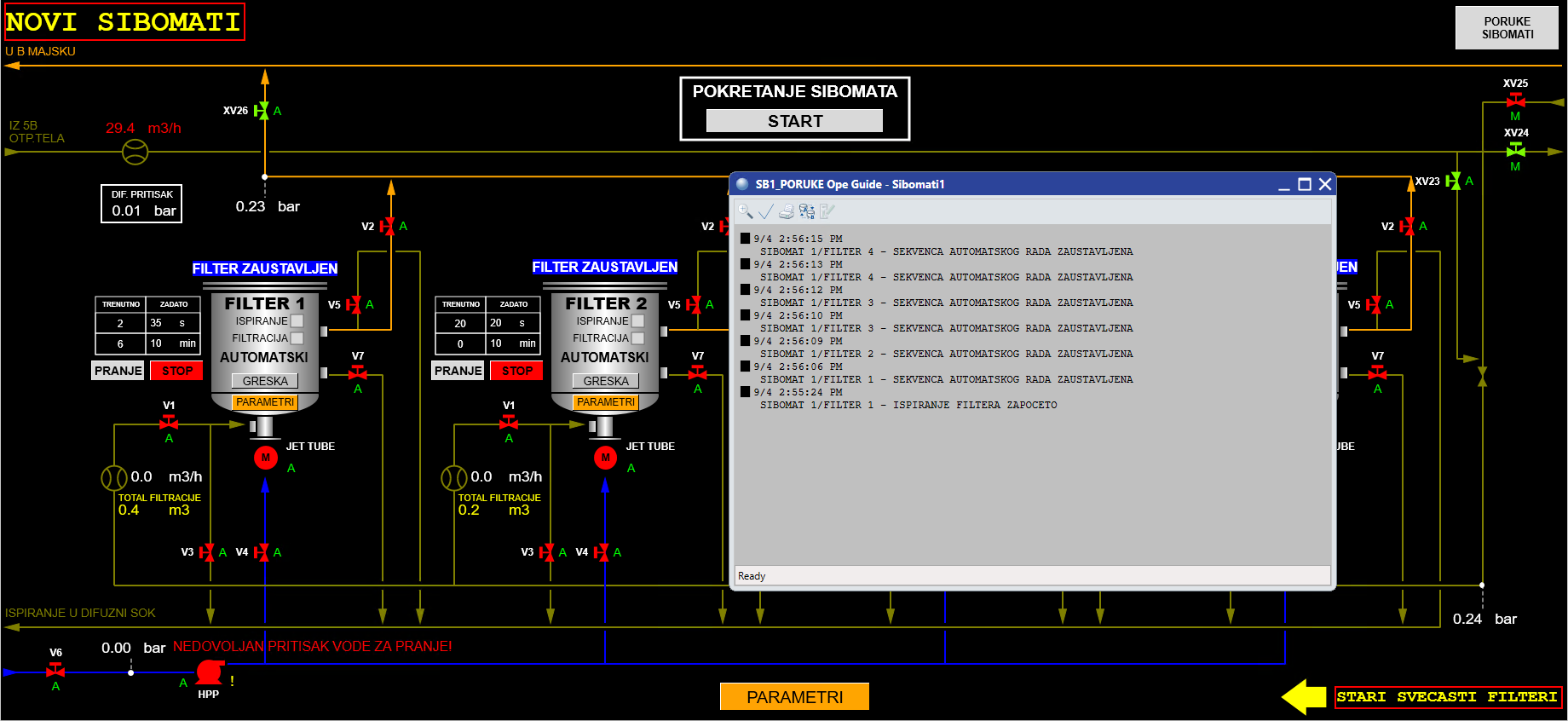Click Filter 2's V4 valve symbol
The height and width of the screenshot is (721, 1568).
coord(602,552)
